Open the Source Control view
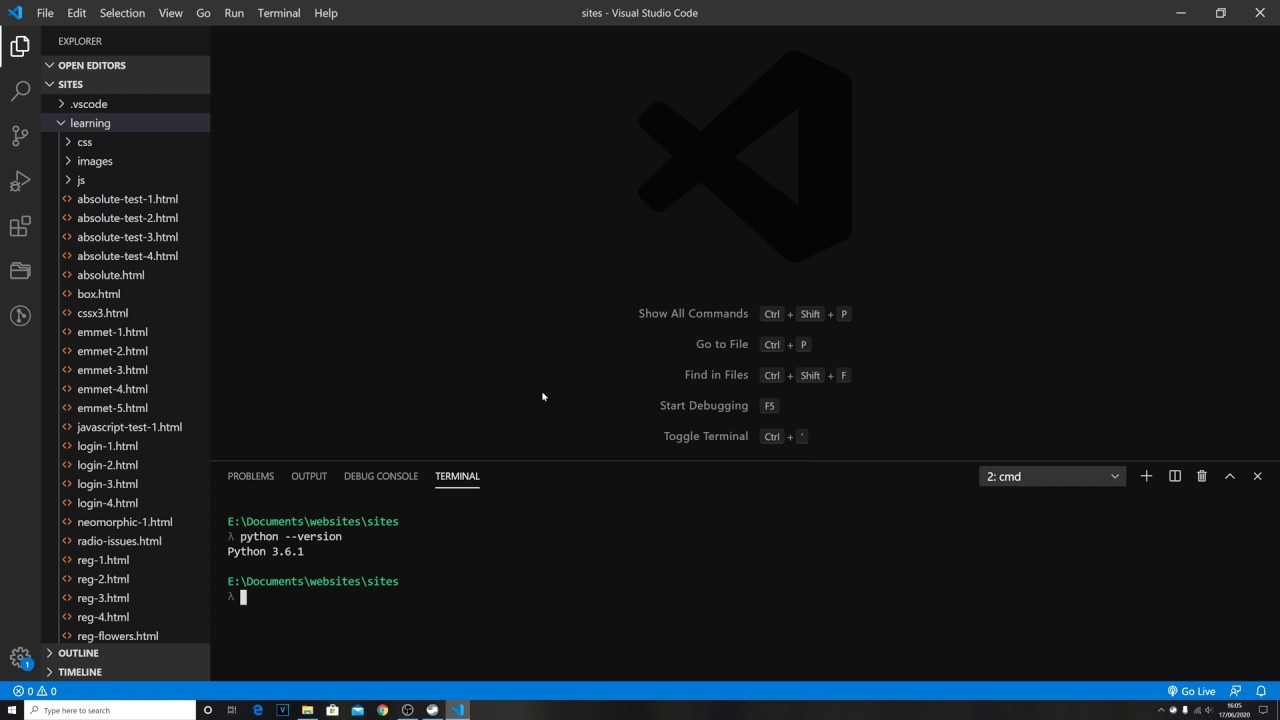This screenshot has height=720, width=1280. [x=20, y=136]
